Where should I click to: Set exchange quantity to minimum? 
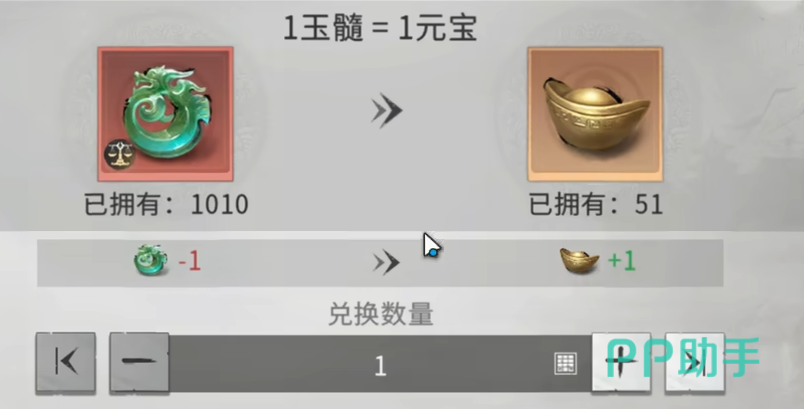(66, 363)
